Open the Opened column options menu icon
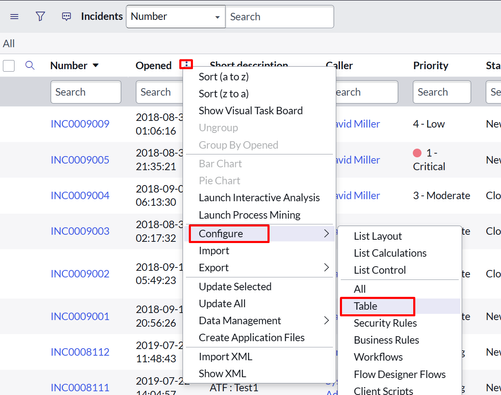Image resolution: width=501 pixels, height=395 pixels. pos(186,64)
